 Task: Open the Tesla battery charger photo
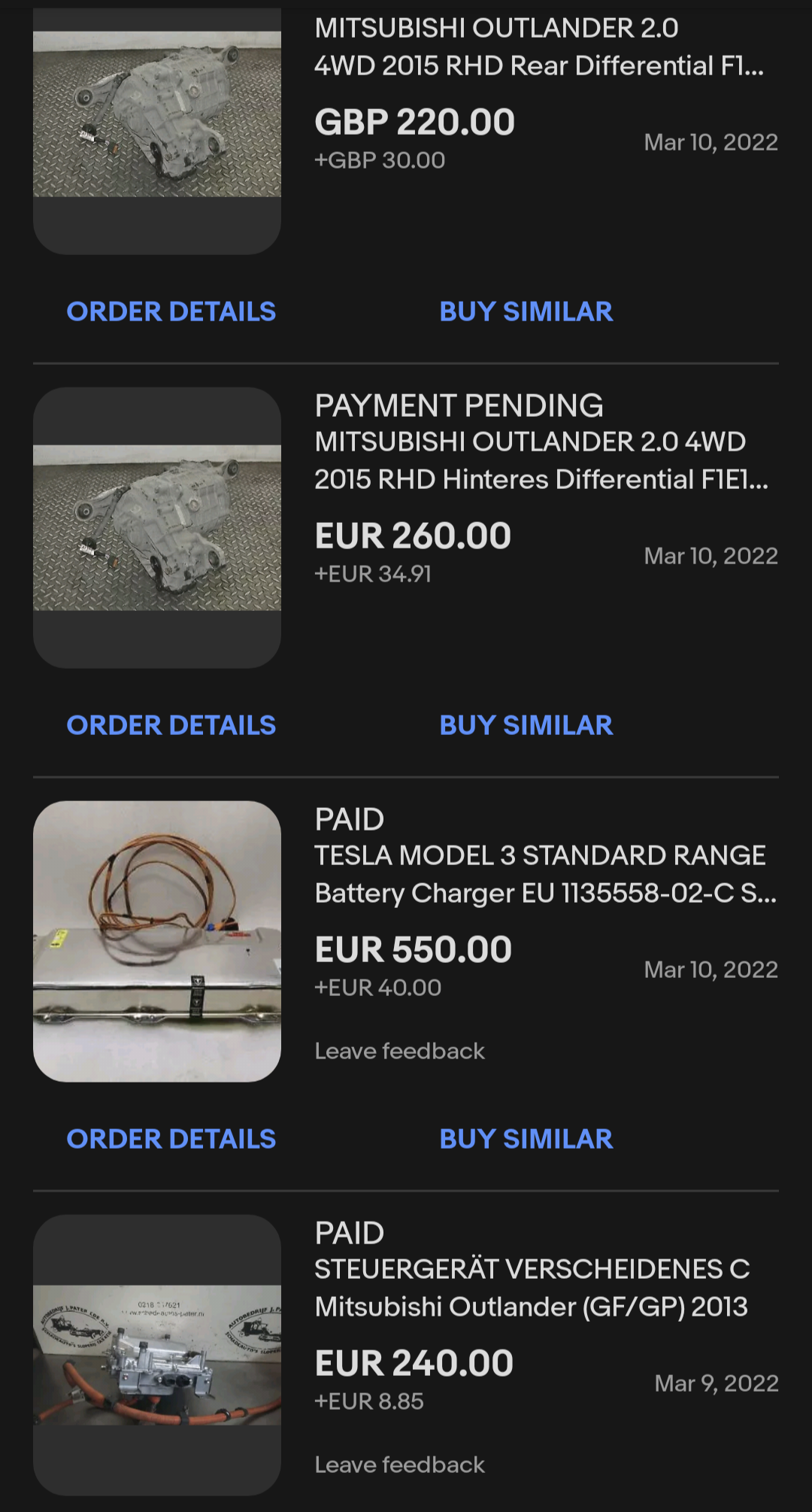(156, 941)
